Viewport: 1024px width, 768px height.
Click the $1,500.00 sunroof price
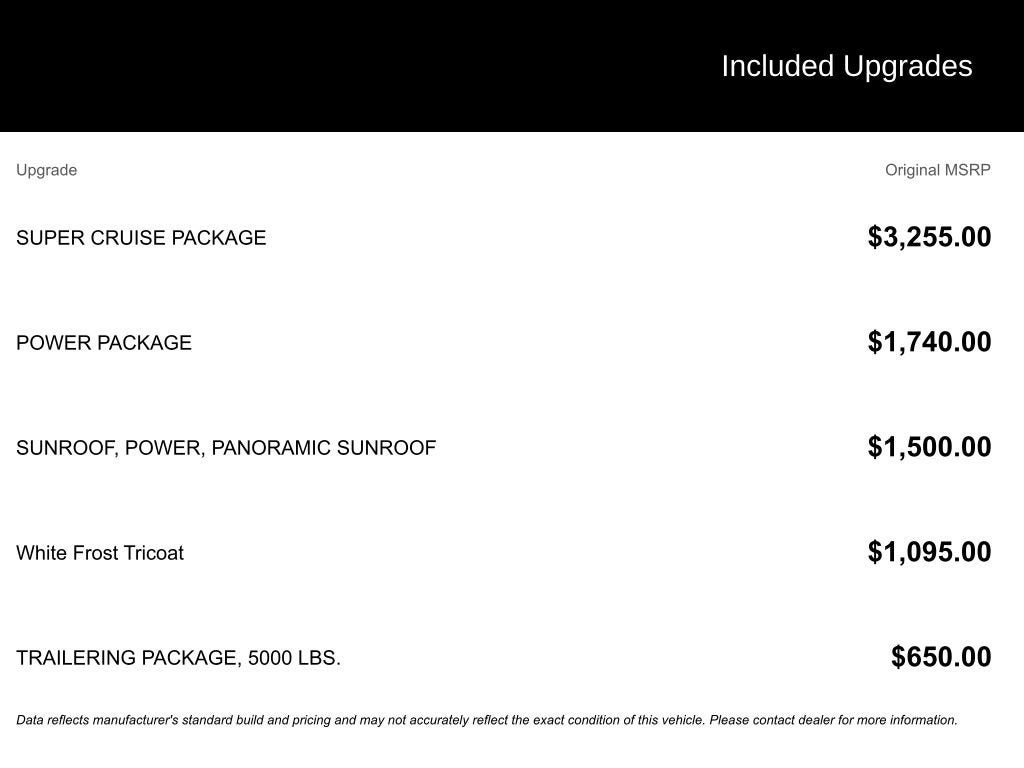(x=929, y=447)
